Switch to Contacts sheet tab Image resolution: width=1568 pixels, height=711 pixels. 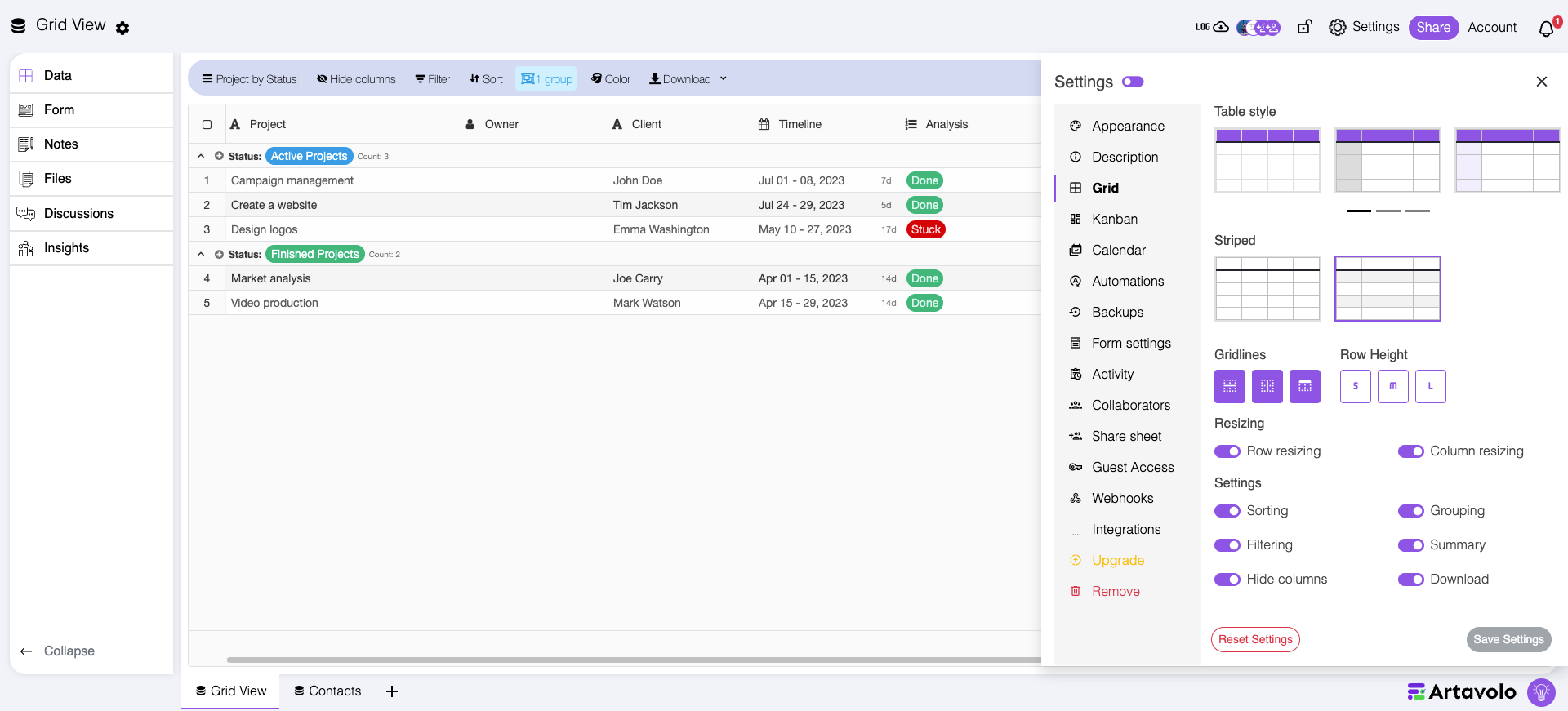pos(328,691)
